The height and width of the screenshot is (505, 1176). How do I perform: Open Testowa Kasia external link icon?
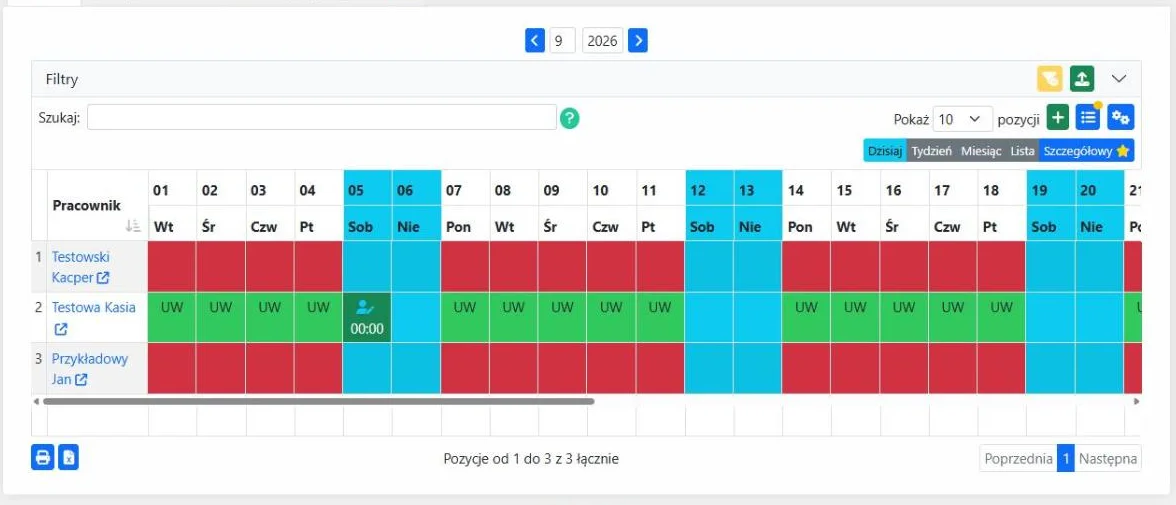pyautogui.click(x=61, y=329)
